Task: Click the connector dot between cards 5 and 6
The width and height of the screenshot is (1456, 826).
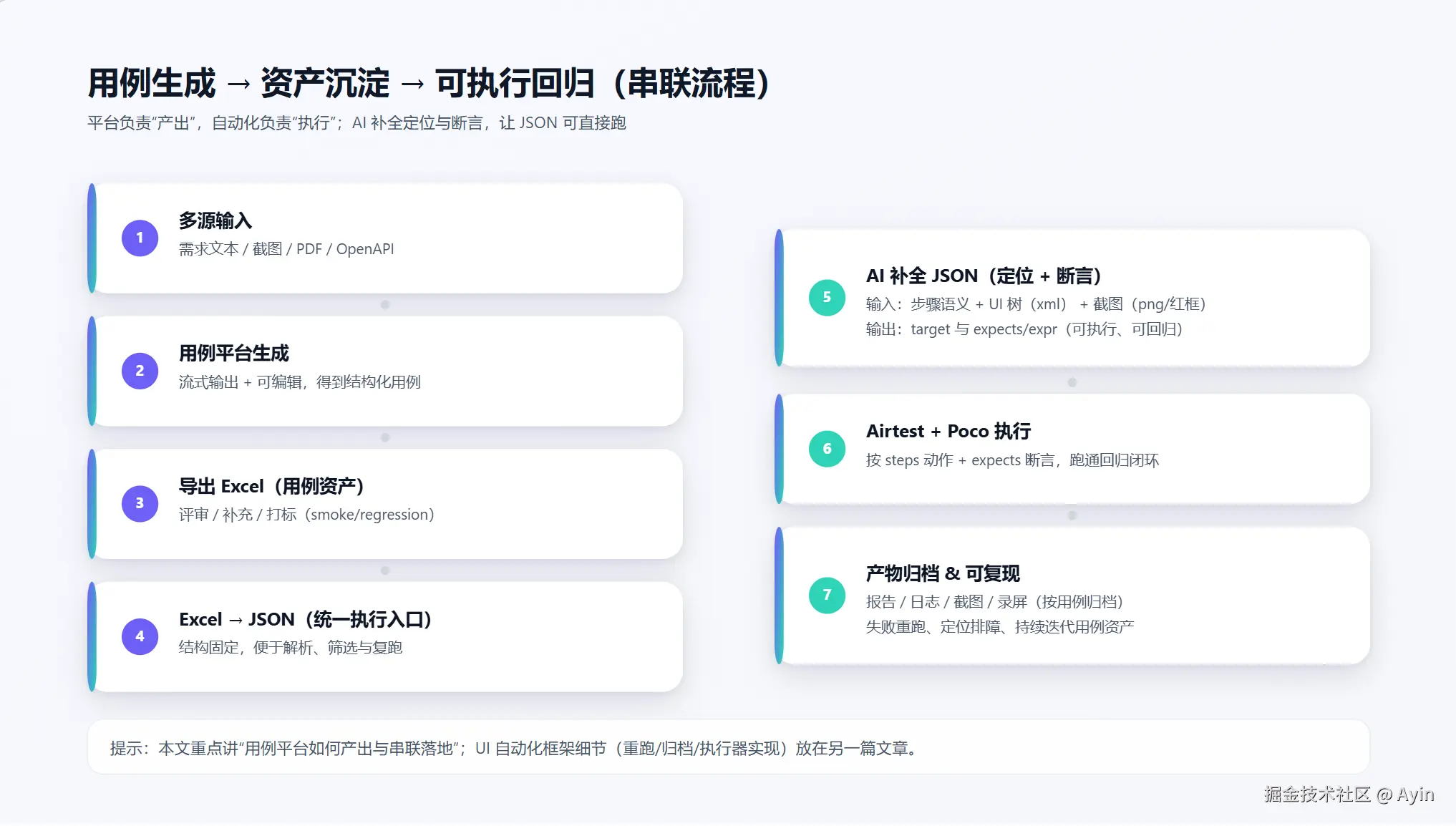Action: [x=1072, y=382]
